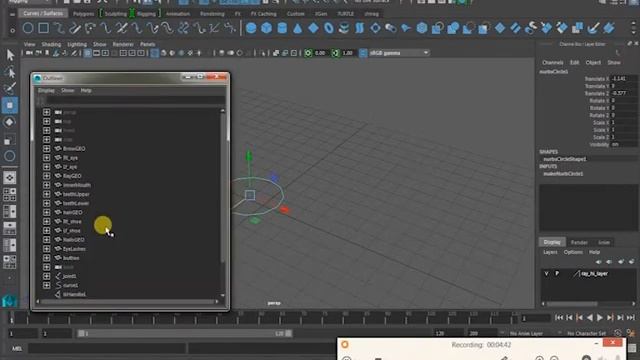
Task: Activate the Rotate tool in toolbox
Action: coord(10,122)
